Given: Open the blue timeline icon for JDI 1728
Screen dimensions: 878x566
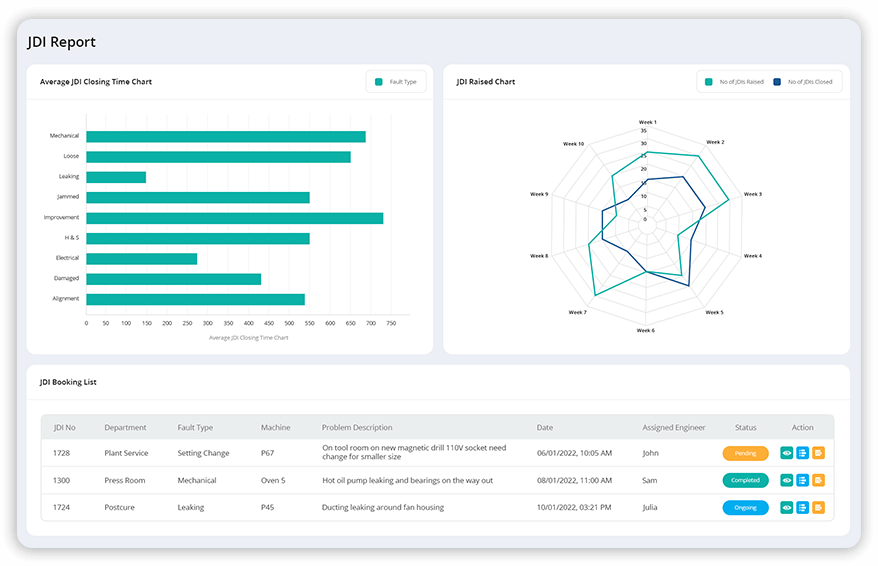Looking at the screenshot, I should point(802,453).
